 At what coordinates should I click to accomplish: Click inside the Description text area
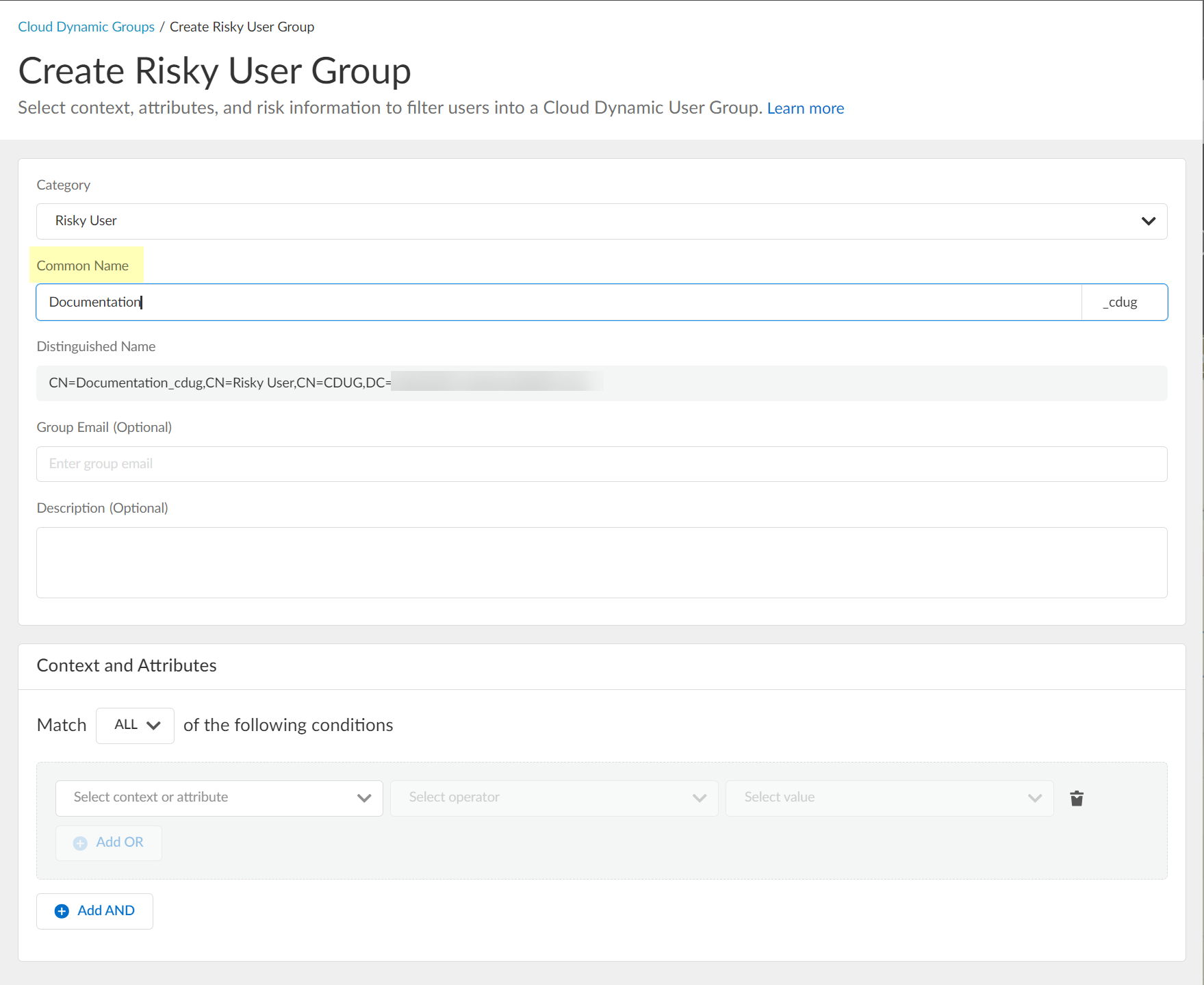(x=601, y=563)
